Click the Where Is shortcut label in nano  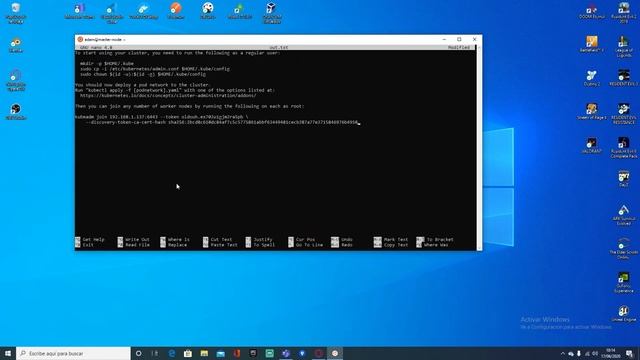coord(179,240)
